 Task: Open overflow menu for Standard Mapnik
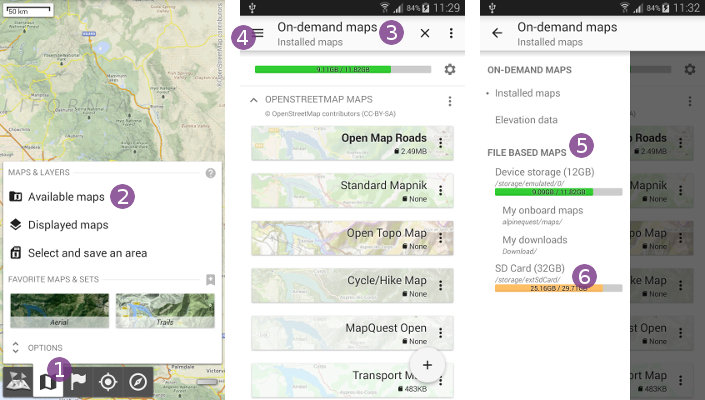pyautogui.click(x=441, y=191)
